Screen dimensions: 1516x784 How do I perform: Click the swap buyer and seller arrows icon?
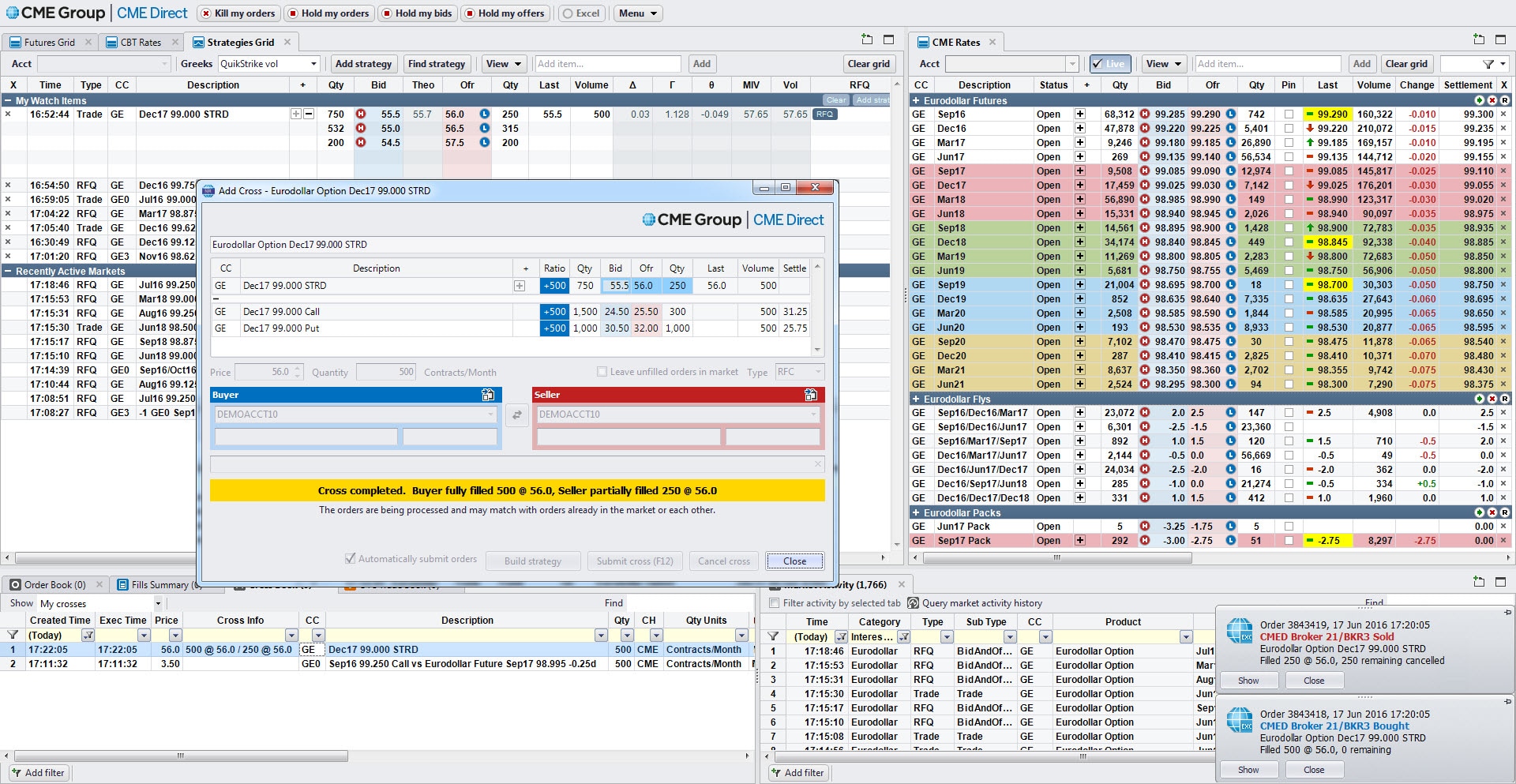click(x=516, y=415)
